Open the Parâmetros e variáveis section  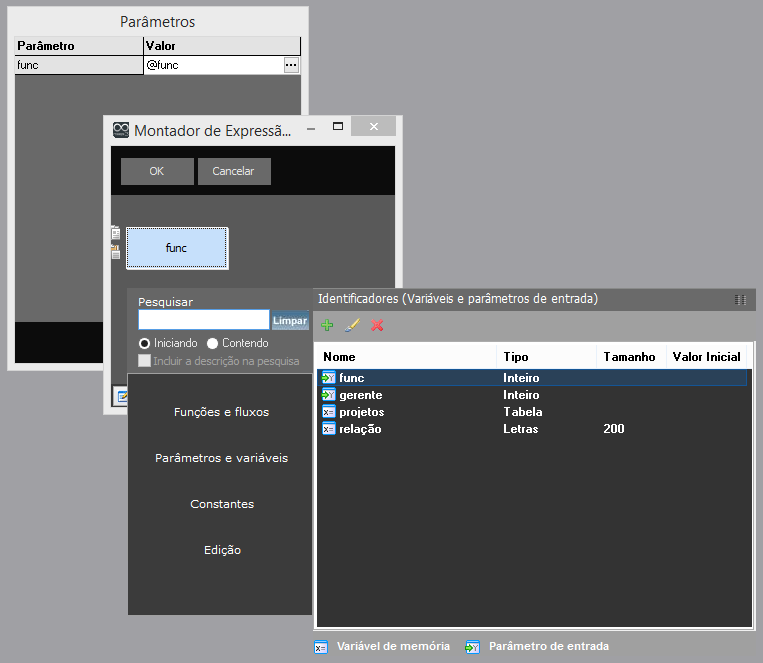[x=221, y=458]
